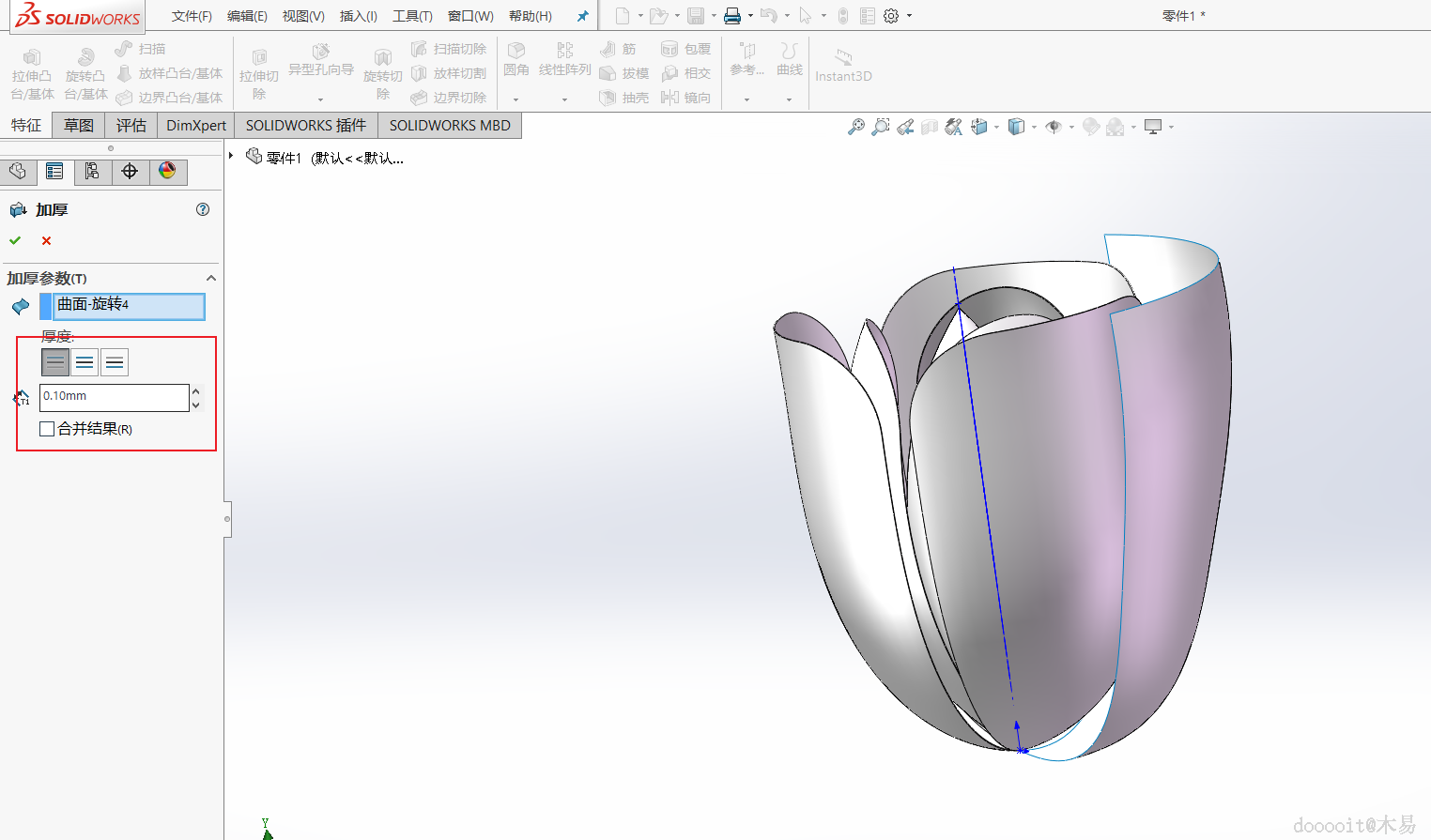Confirm thicken with green checkmark

point(15,241)
